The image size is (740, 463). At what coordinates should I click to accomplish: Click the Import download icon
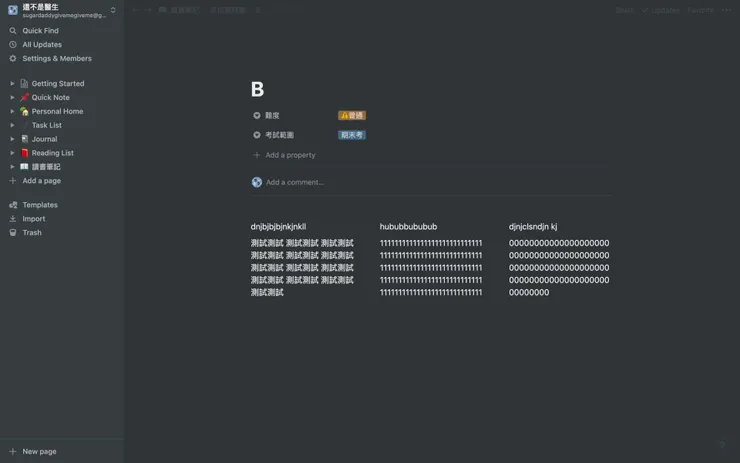click(x=13, y=219)
